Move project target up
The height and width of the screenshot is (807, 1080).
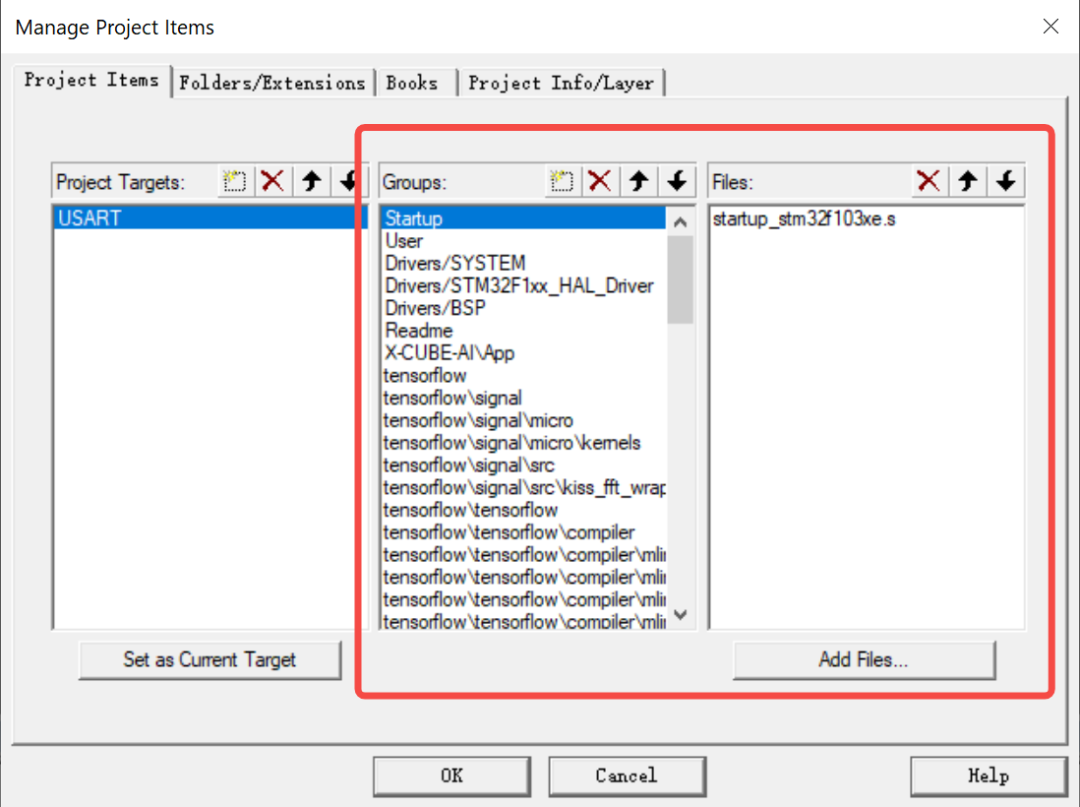[x=311, y=182]
